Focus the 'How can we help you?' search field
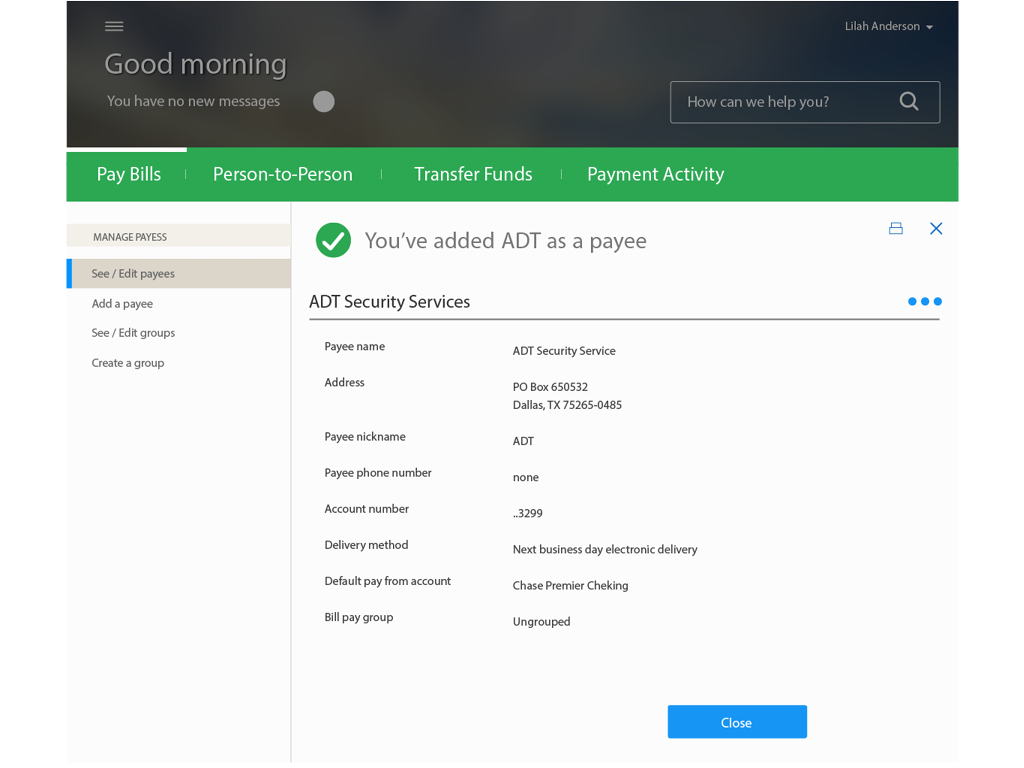This screenshot has width=1024, height=768. point(805,102)
